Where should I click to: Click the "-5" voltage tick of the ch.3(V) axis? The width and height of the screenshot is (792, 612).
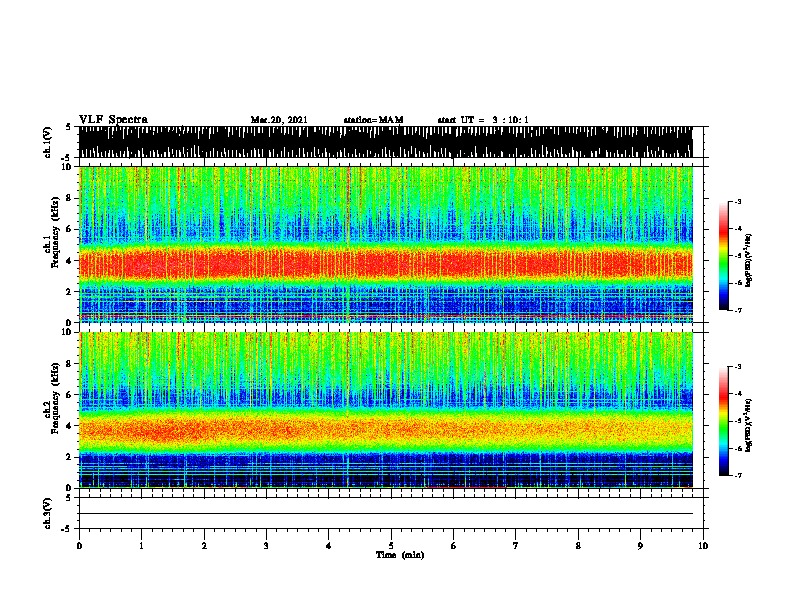(x=68, y=529)
